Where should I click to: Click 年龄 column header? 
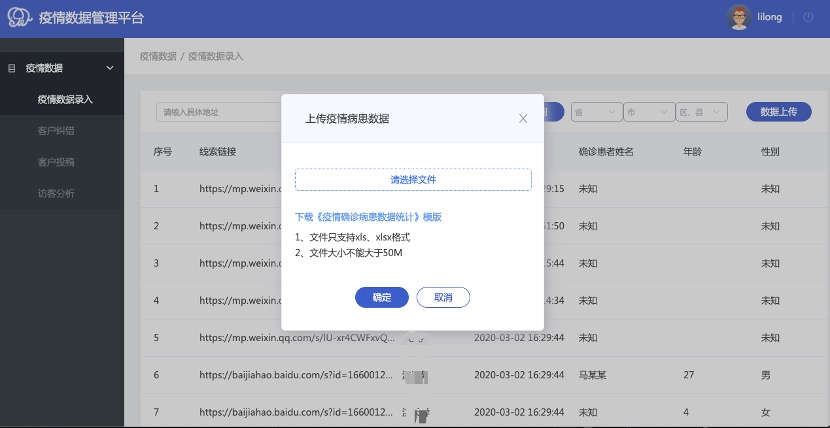[692, 152]
